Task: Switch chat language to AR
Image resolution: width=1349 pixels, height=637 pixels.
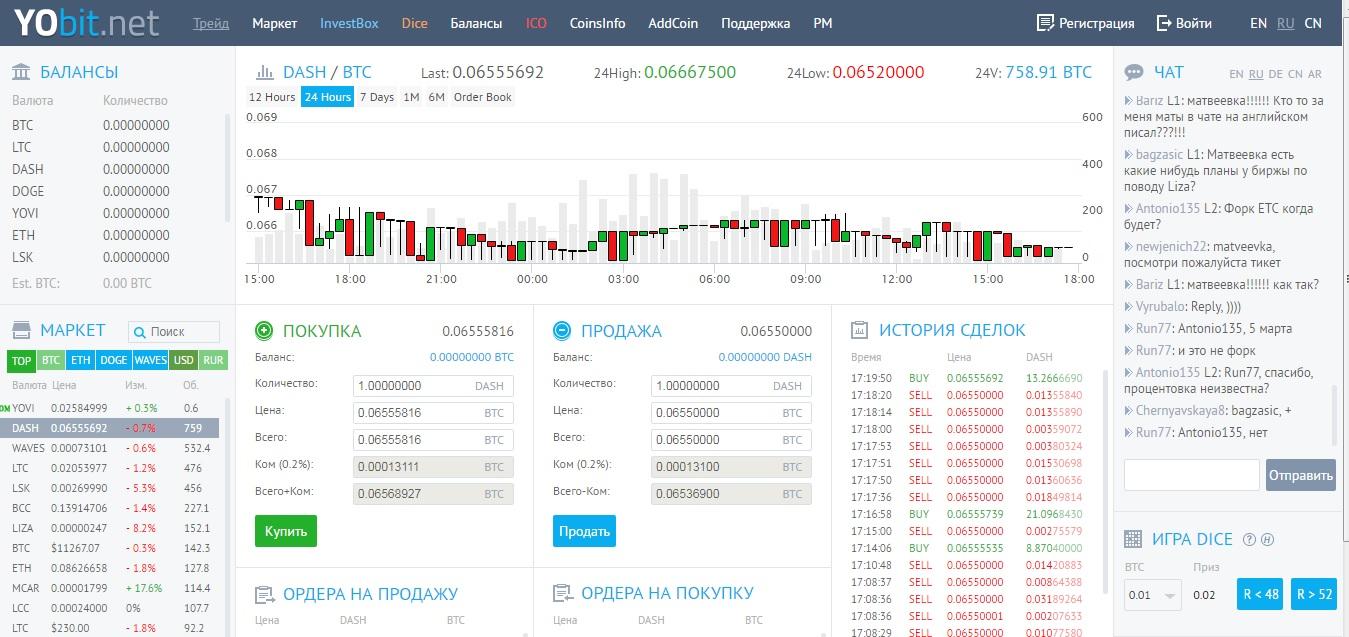Action: point(1315,74)
